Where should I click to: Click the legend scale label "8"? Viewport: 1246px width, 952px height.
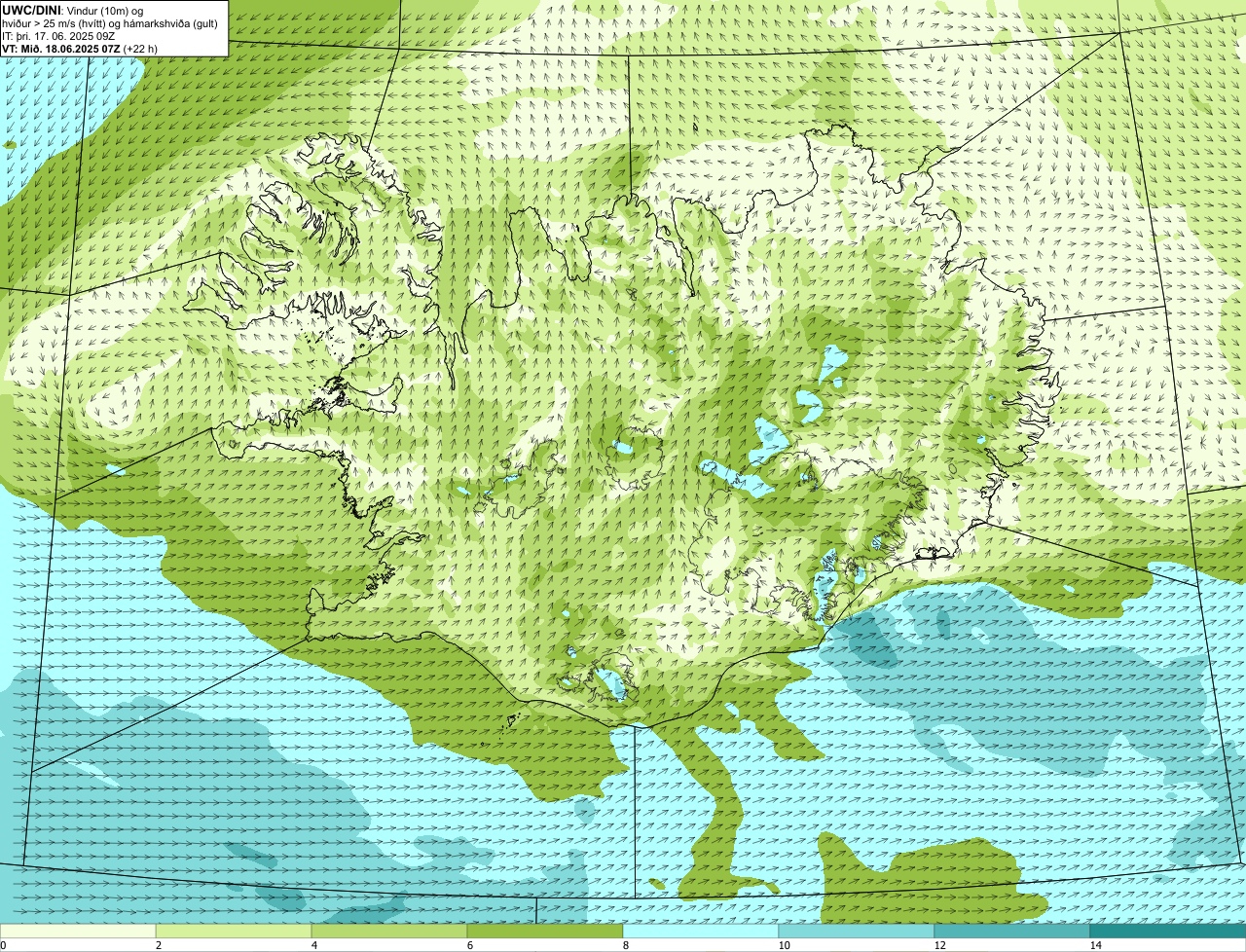click(625, 945)
